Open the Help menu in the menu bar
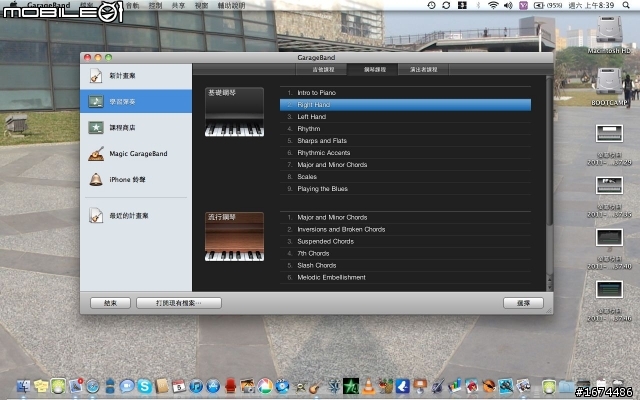This screenshot has width=640, height=400. pyautogui.click(x=231, y=5)
